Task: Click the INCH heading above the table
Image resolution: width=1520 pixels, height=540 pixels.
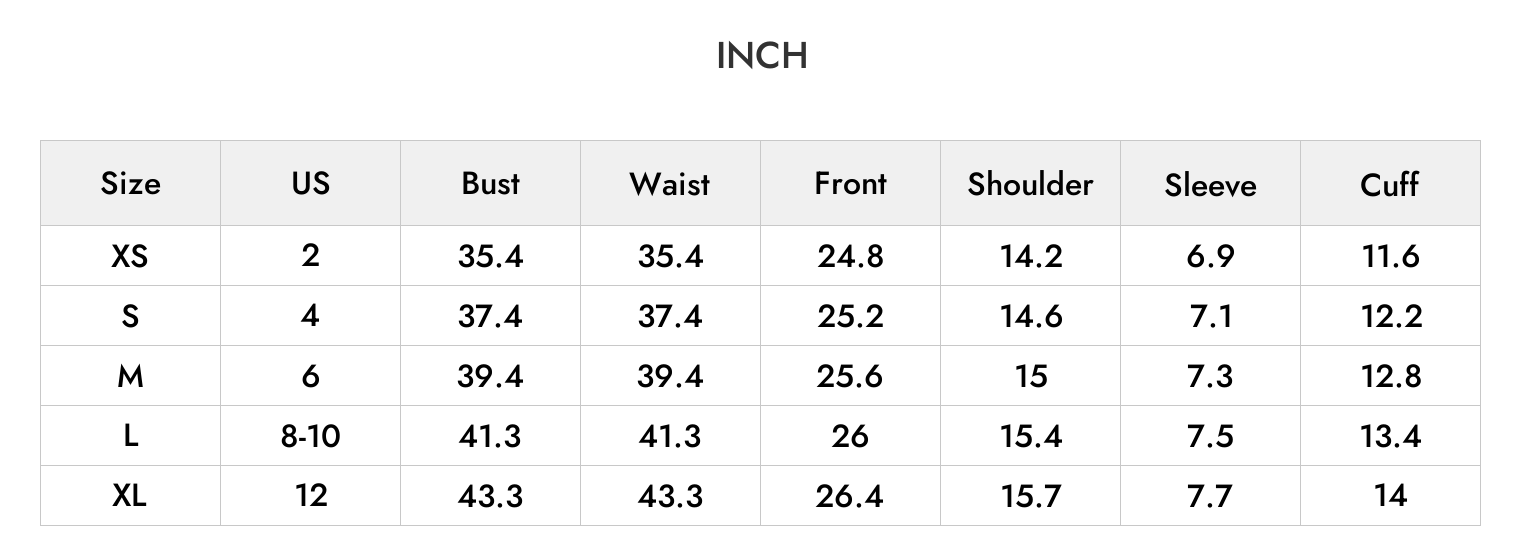Action: pos(762,56)
